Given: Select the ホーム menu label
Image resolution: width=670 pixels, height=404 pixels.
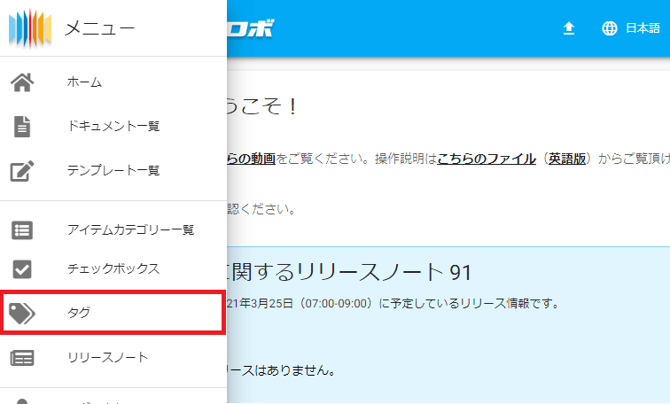Looking at the screenshot, I should pos(84,82).
